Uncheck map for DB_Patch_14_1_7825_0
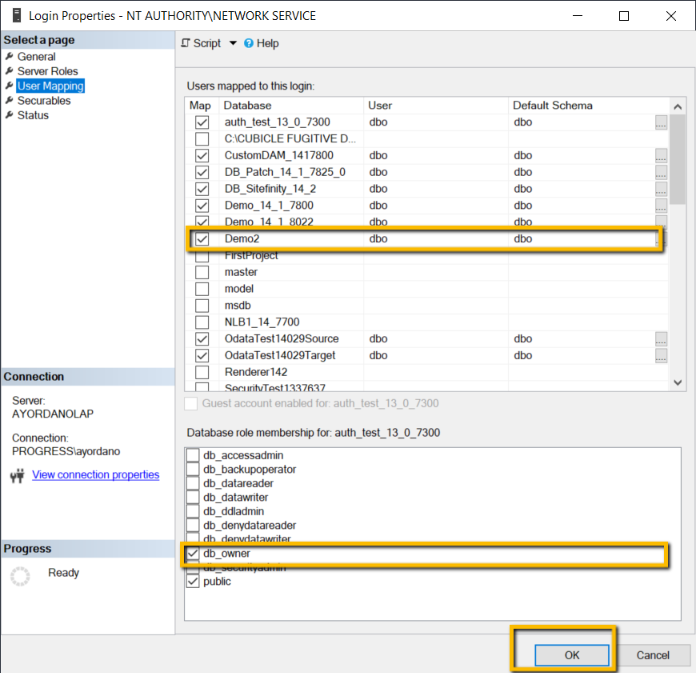The width and height of the screenshot is (696, 673). click(x=202, y=172)
